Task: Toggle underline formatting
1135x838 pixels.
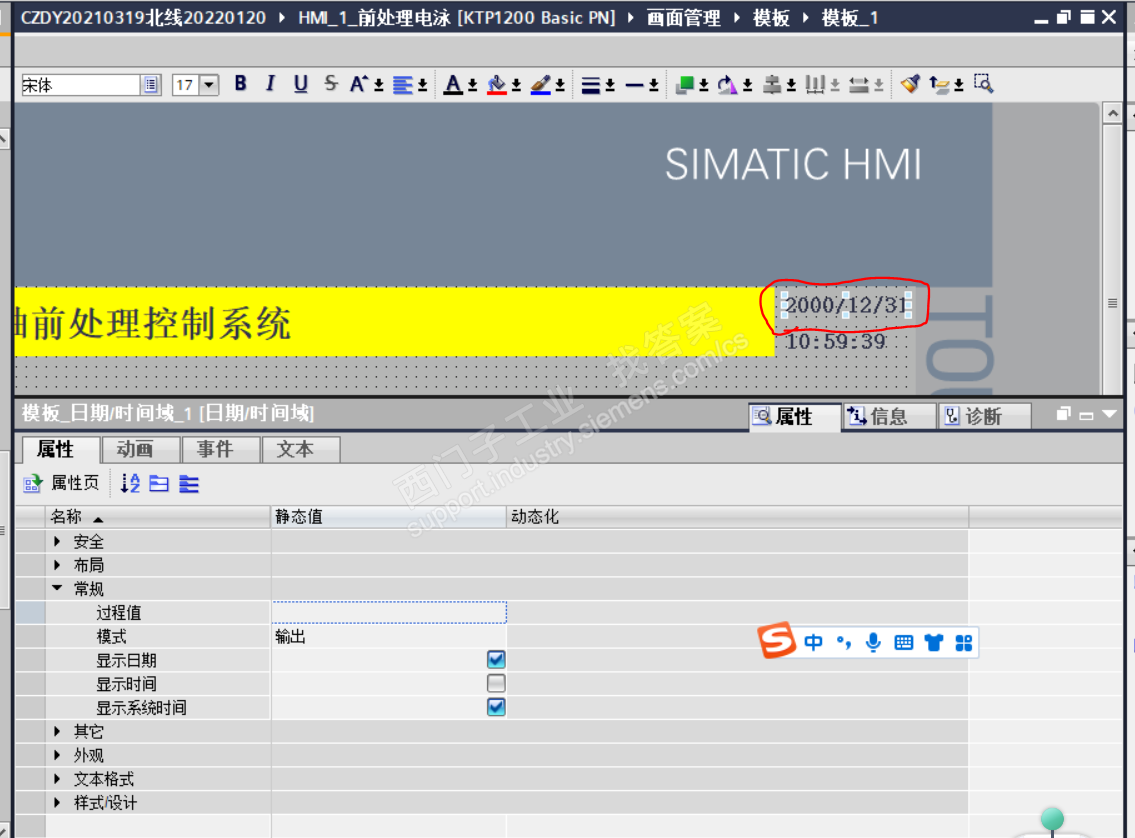Action: click(300, 84)
